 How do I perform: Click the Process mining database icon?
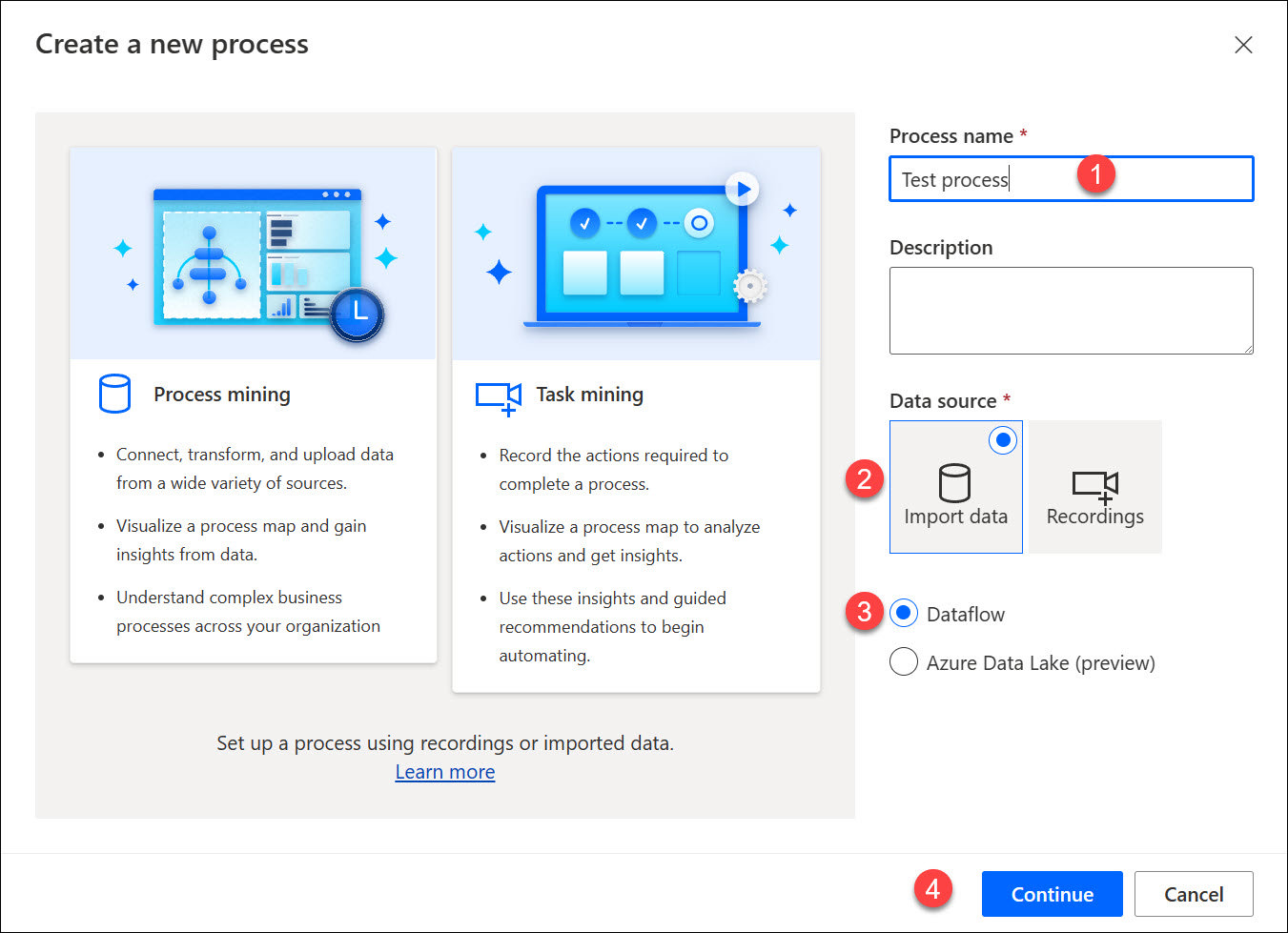pyautogui.click(x=114, y=394)
